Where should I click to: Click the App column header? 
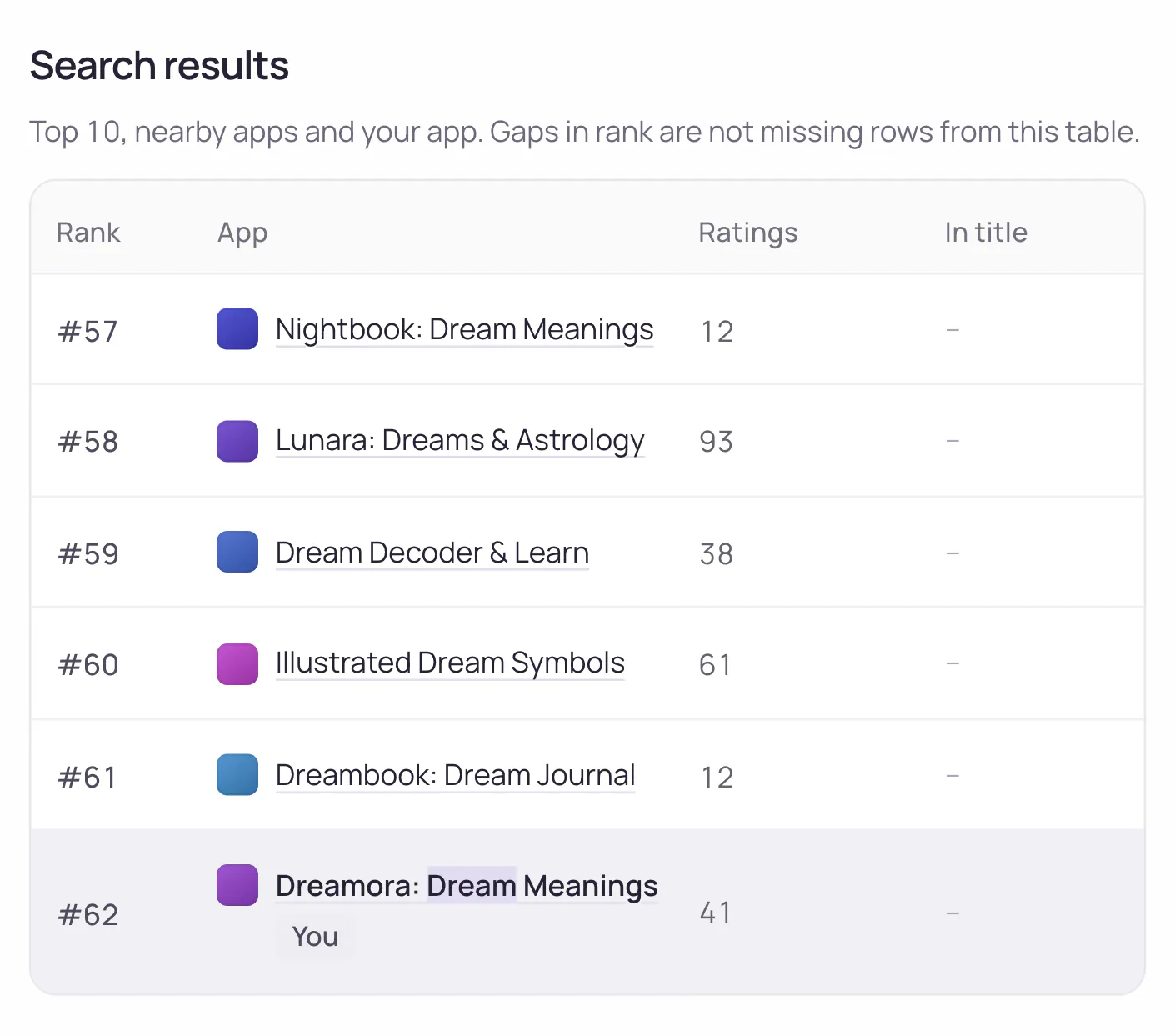(x=242, y=233)
